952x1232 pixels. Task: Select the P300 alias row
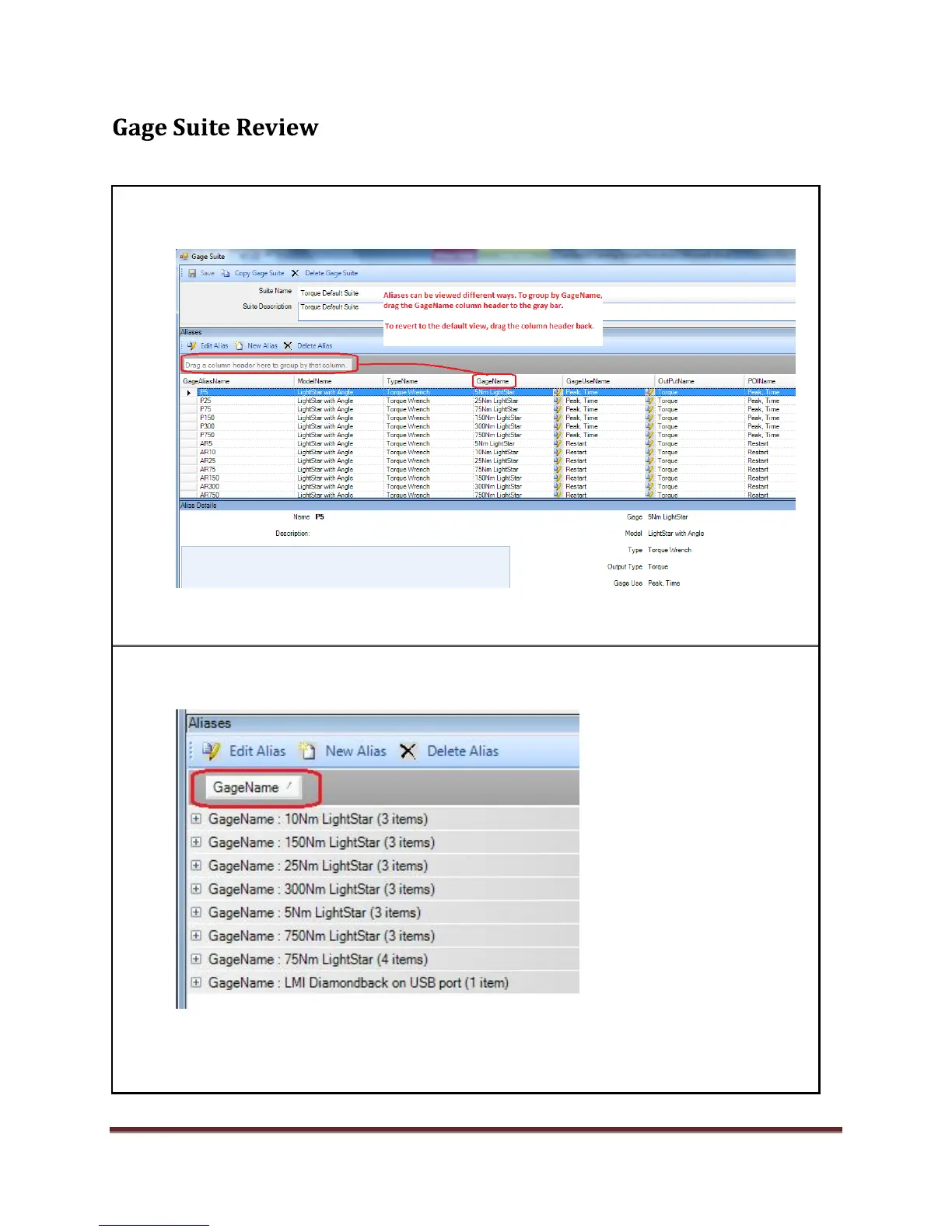(x=488, y=426)
